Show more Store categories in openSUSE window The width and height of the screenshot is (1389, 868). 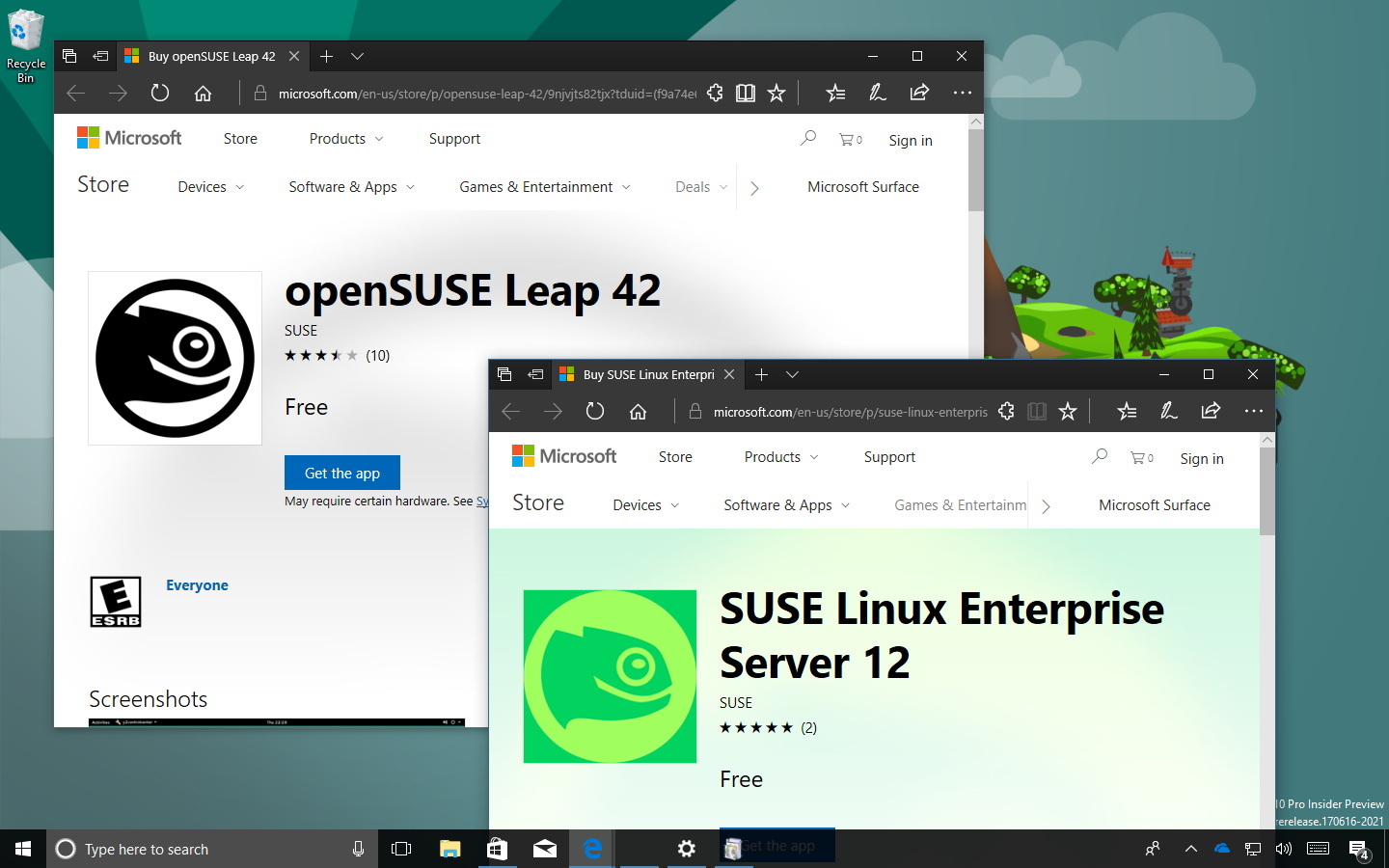[x=754, y=188]
